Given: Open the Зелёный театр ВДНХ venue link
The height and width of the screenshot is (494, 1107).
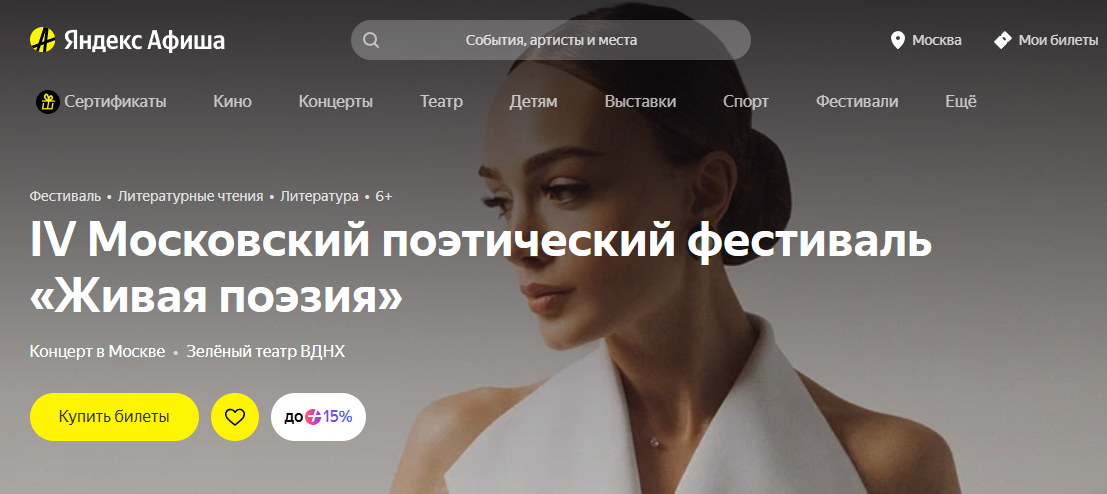Looking at the screenshot, I should [x=265, y=351].
